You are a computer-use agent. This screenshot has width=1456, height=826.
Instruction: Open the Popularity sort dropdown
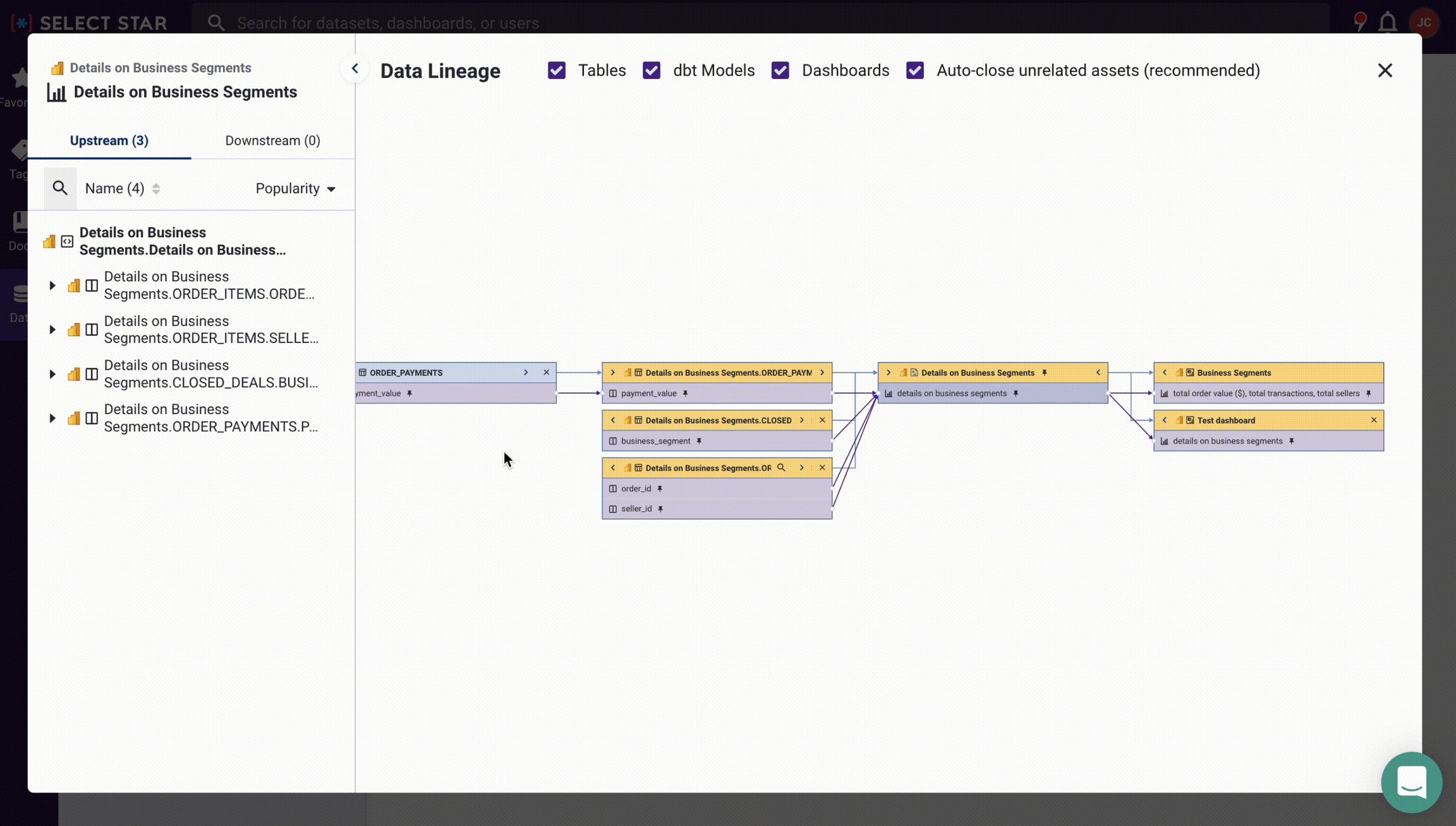(x=295, y=188)
